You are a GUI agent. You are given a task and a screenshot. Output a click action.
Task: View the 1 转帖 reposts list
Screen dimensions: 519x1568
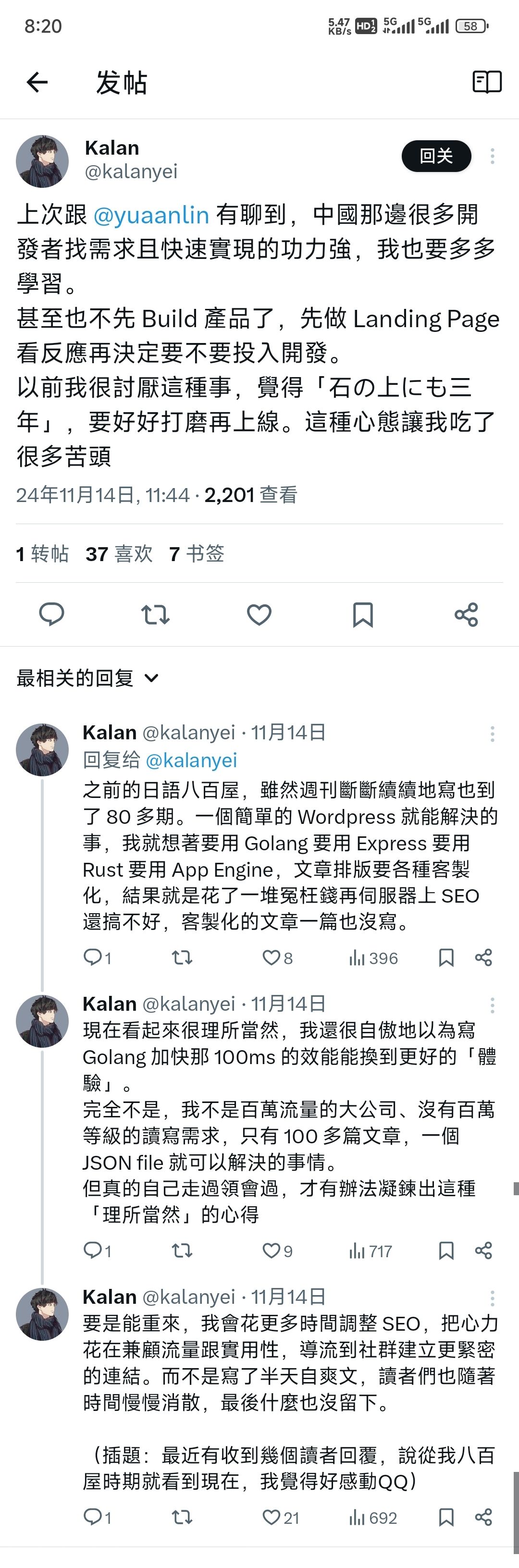42,554
